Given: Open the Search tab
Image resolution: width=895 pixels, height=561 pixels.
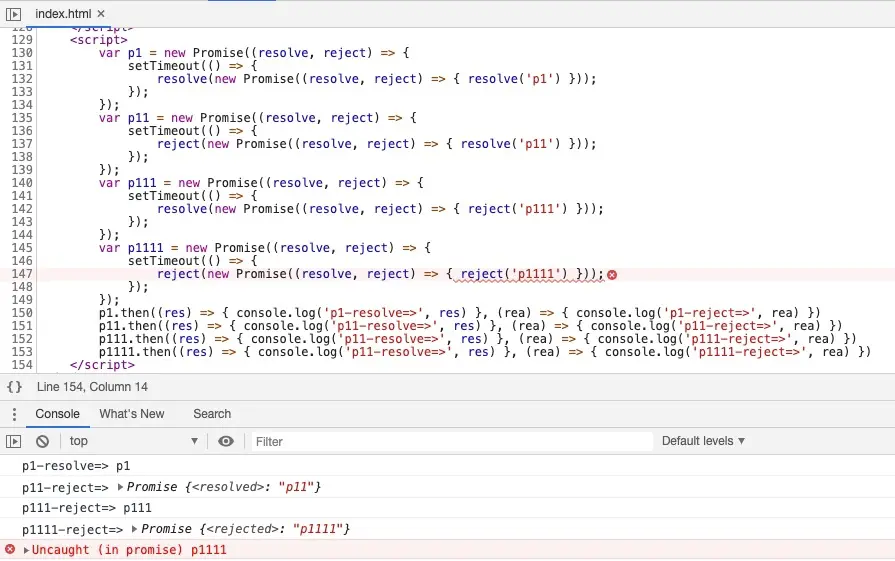Looking at the screenshot, I should tap(212, 414).
